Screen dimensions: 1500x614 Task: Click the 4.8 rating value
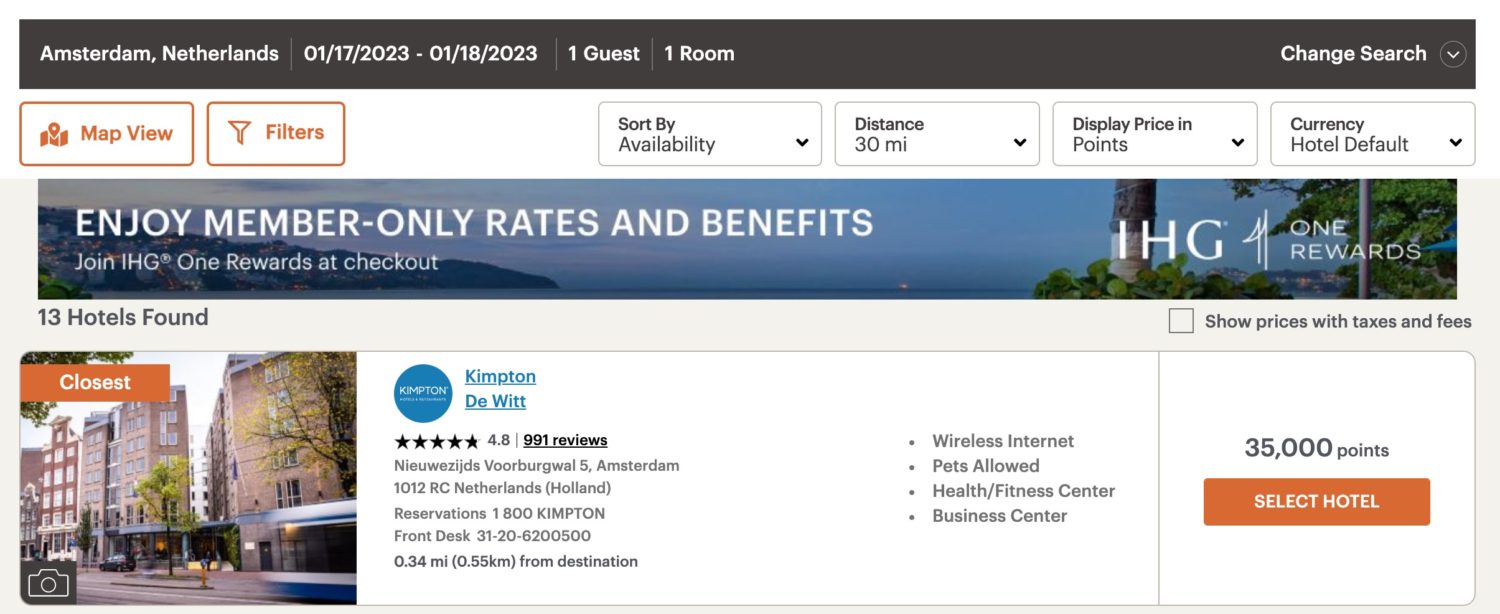point(501,440)
